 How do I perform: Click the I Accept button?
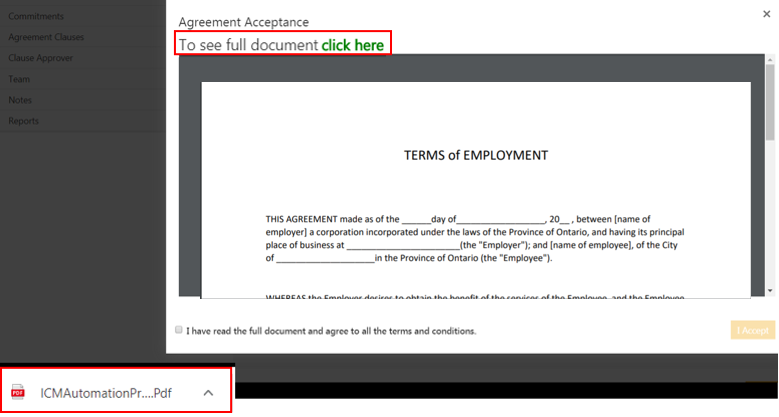(753, 331)
